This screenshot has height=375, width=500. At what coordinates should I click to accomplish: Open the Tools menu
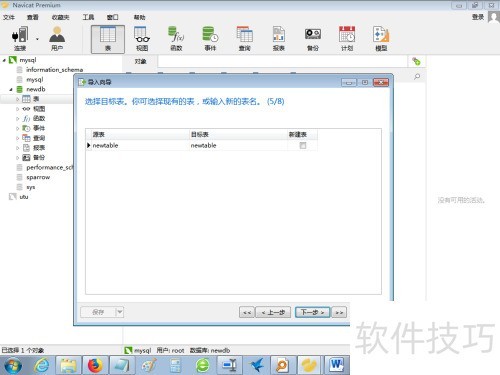[x=88, y=17]
